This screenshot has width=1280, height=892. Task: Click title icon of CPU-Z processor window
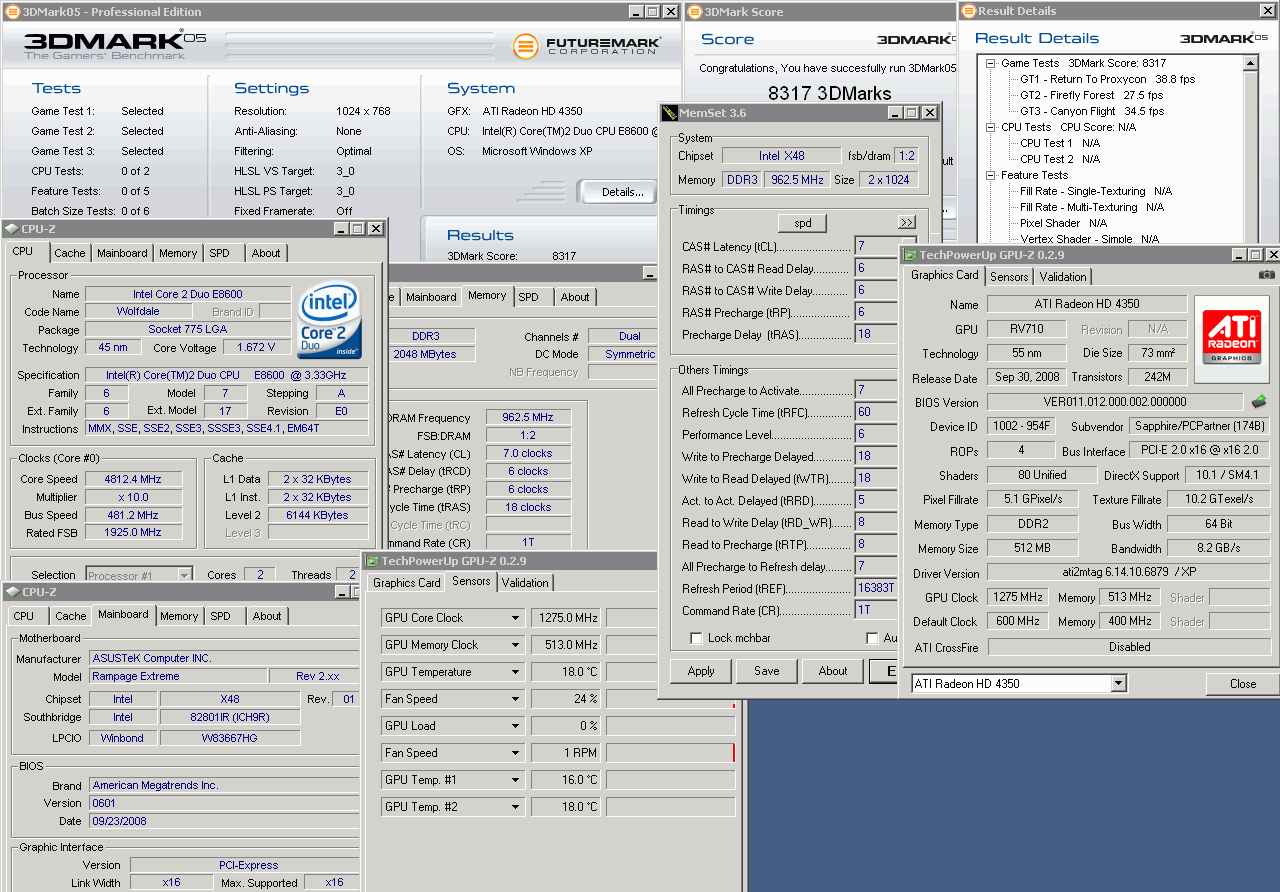[11, 229]
